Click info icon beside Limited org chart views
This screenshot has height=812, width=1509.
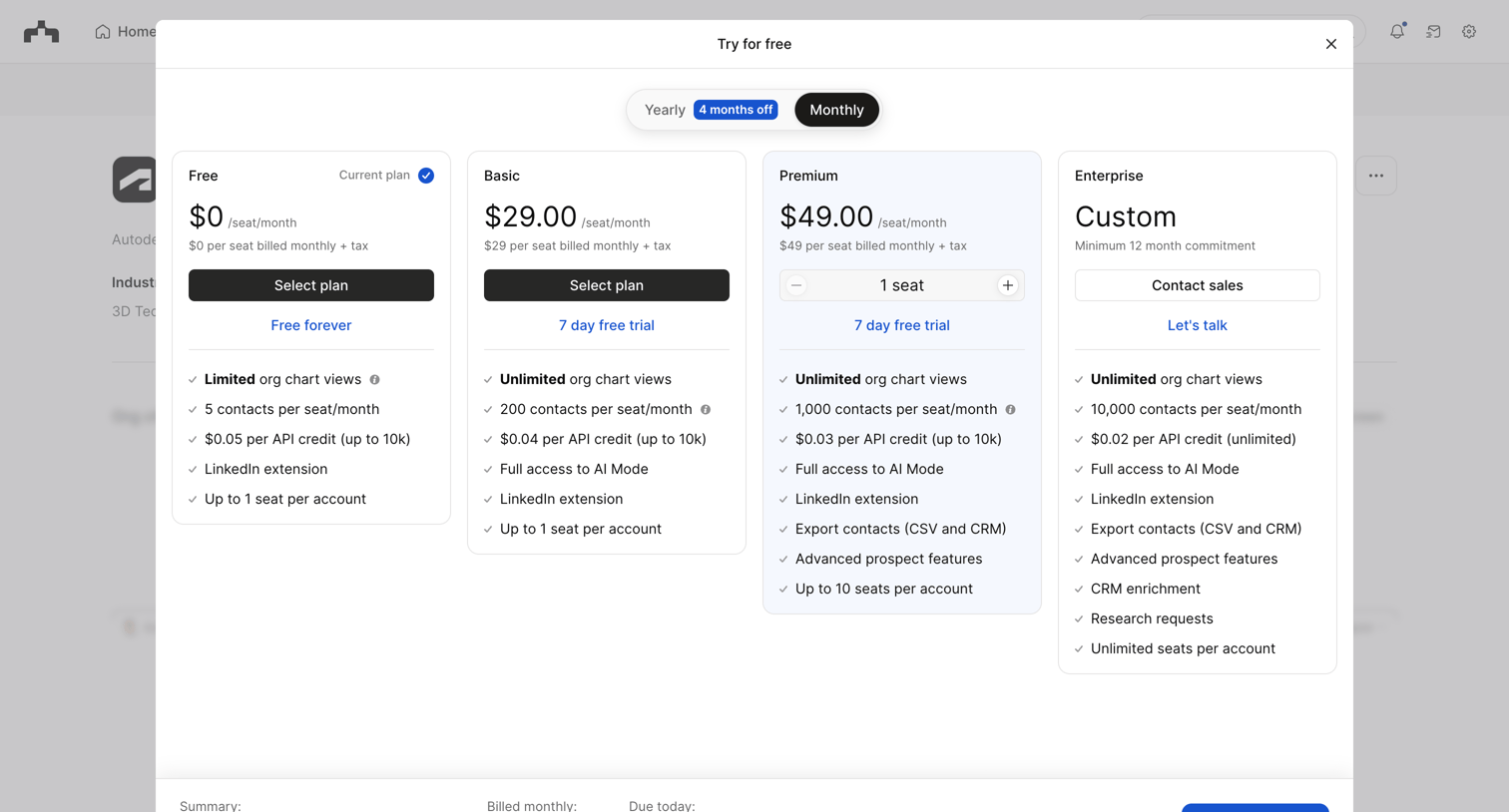375,380
